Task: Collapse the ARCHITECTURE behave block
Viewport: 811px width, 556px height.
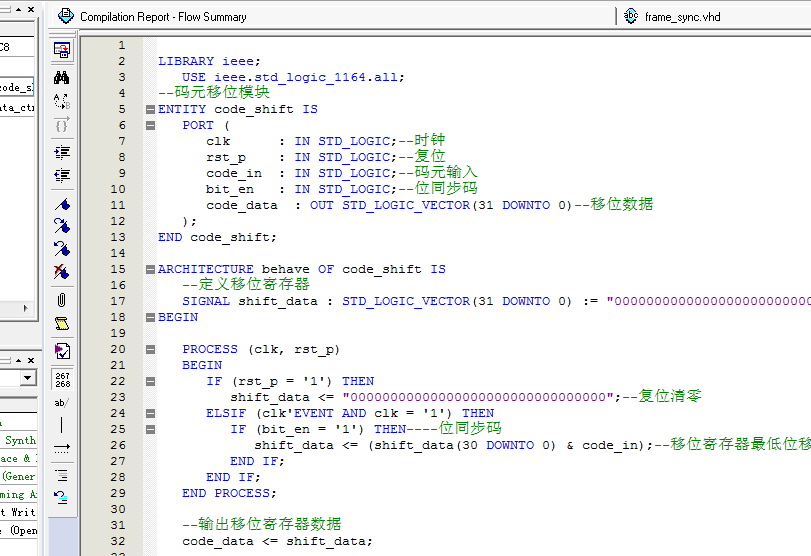Action: [x=150, y=269]
